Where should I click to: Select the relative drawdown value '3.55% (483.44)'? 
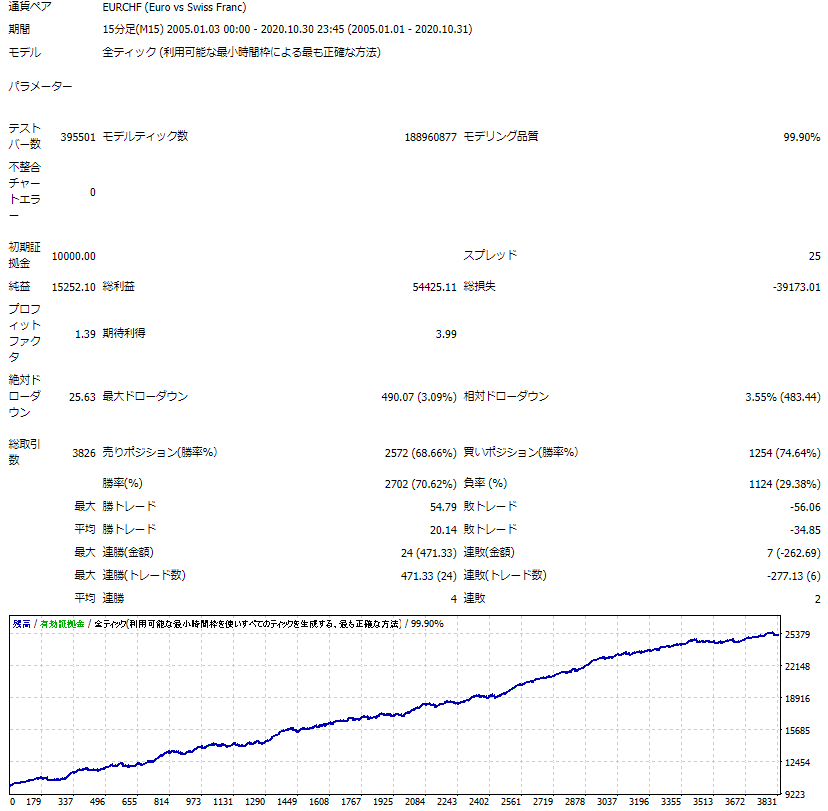tap(783, 397)
